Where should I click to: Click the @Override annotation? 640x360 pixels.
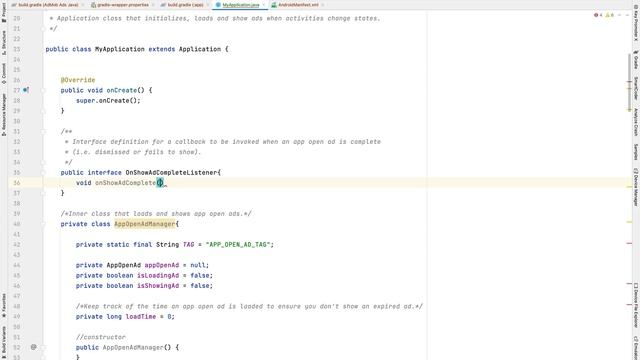click(x=78, y=80)
